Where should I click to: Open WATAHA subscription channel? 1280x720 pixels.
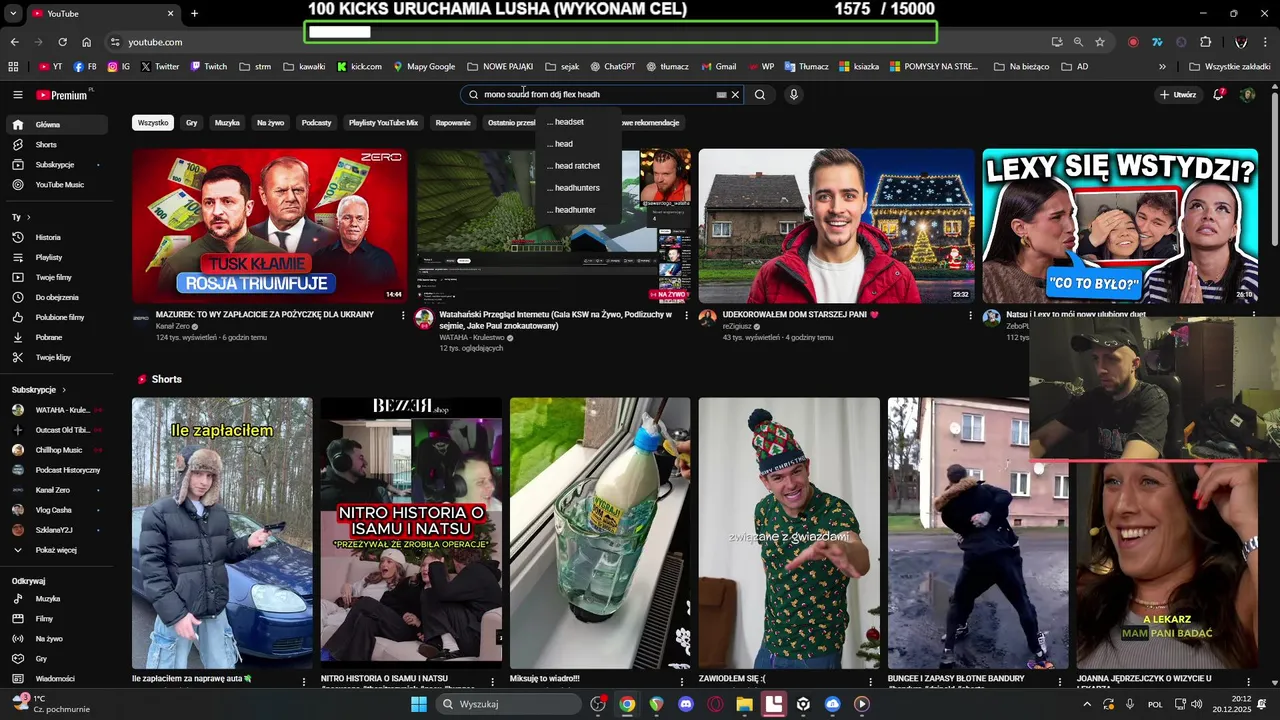click(x=56, y=410)
